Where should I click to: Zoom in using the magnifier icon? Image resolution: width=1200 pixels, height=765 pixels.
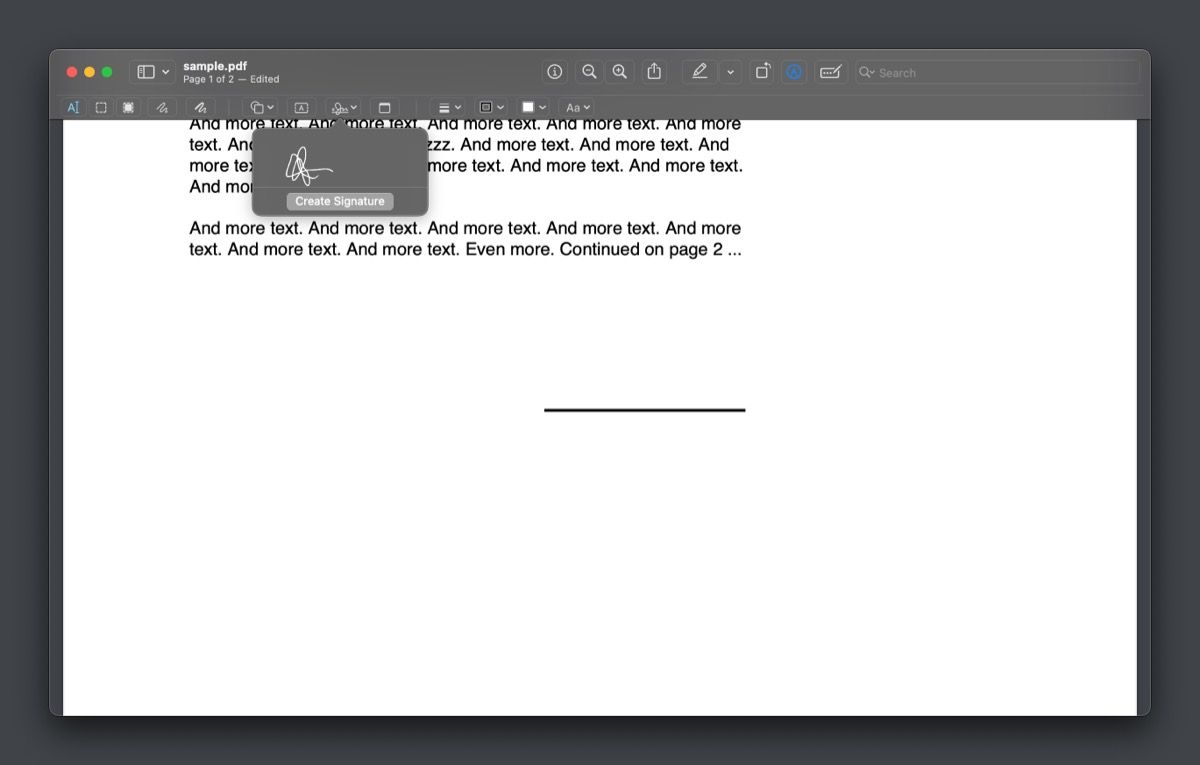620,71
